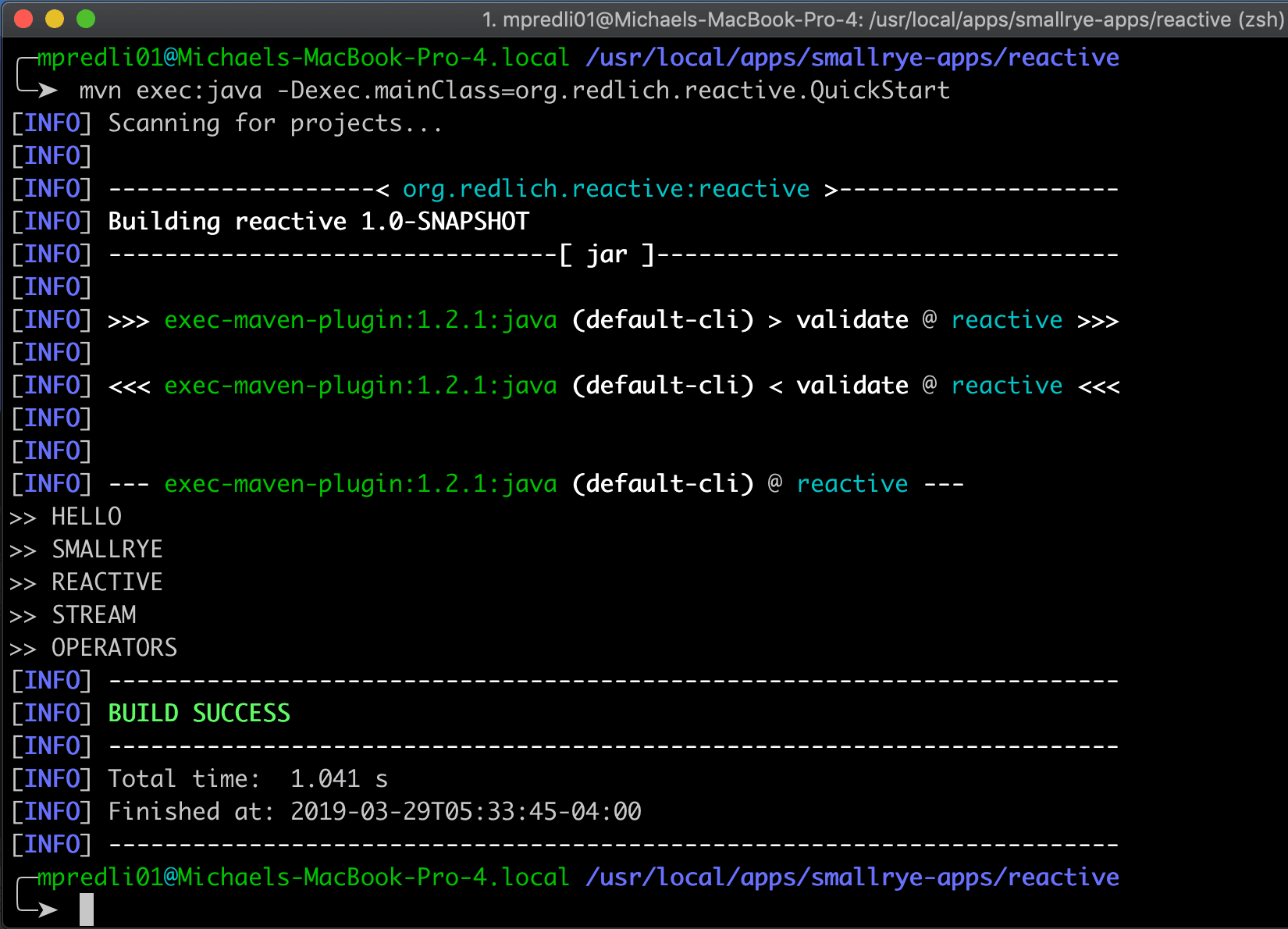
Task: Select the blinking terminal cursor block
Action: [86, 908]
